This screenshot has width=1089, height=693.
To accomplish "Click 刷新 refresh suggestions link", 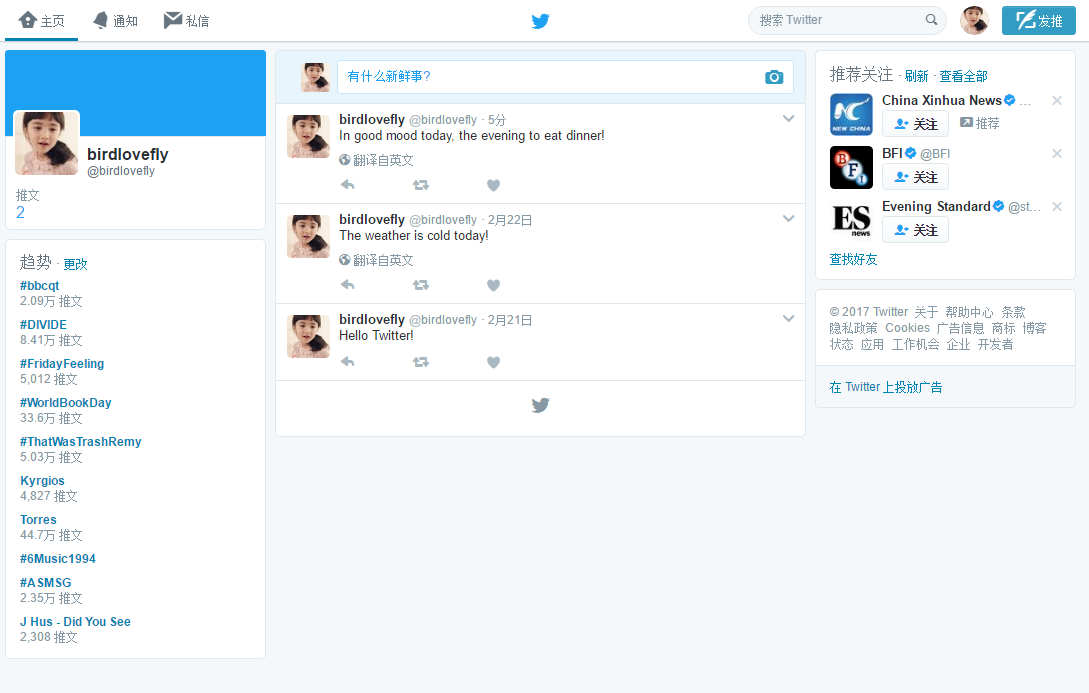I will [x=916, y=76].
